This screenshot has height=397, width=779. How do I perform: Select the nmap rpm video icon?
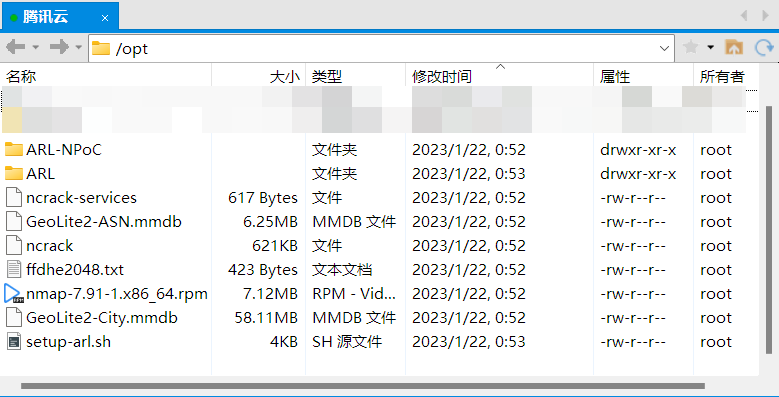[13, 294]
